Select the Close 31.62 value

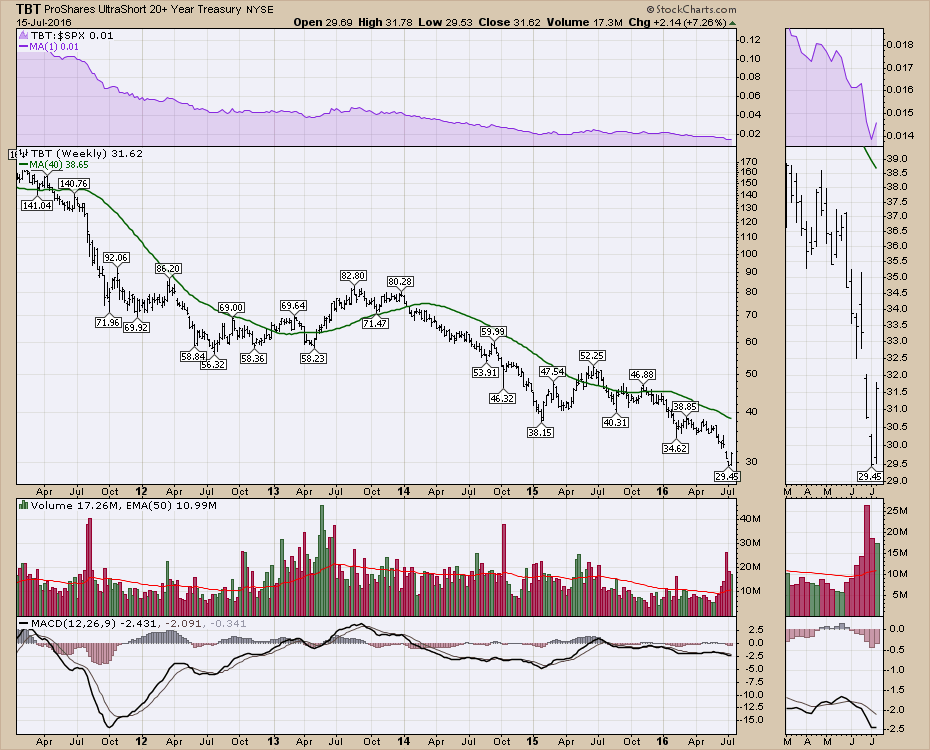[509, 23]
